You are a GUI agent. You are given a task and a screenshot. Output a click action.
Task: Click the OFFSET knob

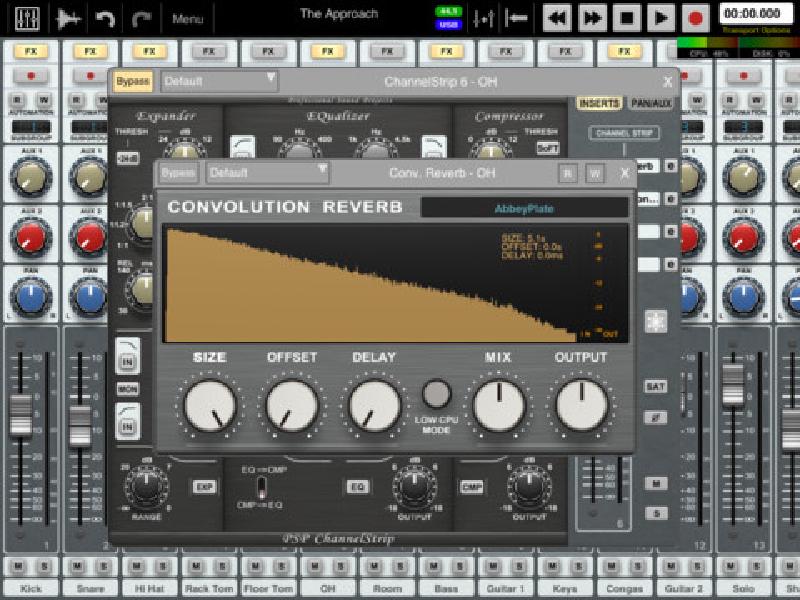292,406
